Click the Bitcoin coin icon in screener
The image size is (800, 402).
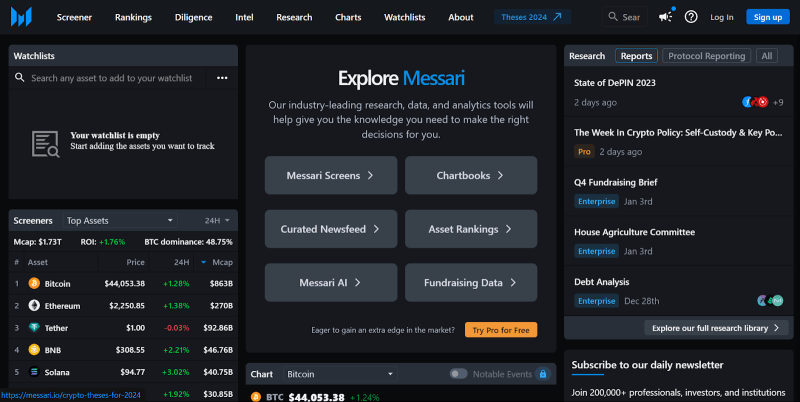point(34,283)
